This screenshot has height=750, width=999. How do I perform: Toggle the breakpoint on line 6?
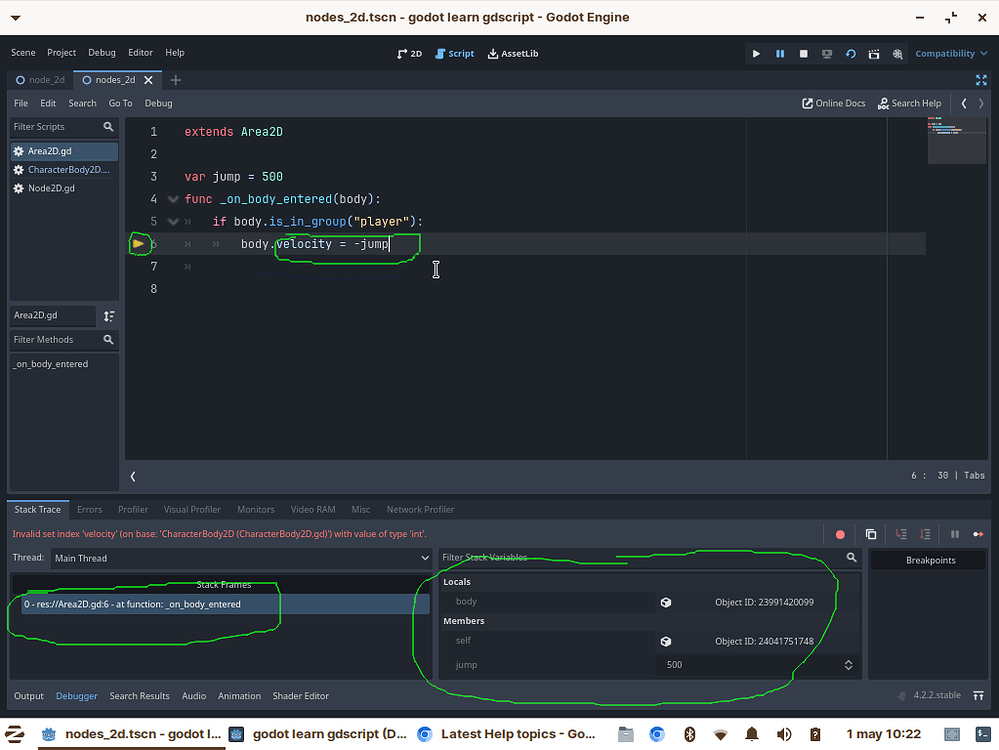tap(139, 243)
